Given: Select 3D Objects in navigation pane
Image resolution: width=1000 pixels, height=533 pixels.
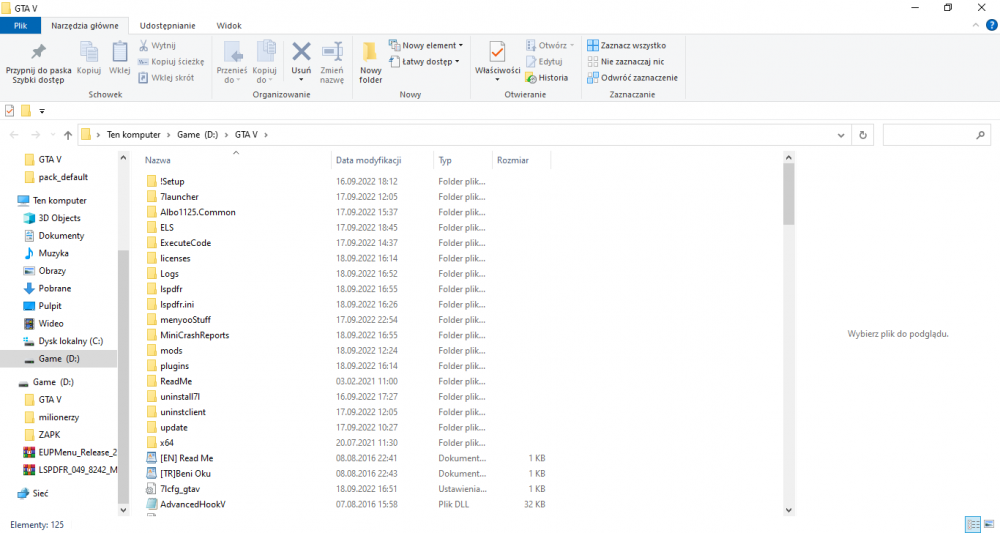Looking at the screenshot, I should point(52,218).
